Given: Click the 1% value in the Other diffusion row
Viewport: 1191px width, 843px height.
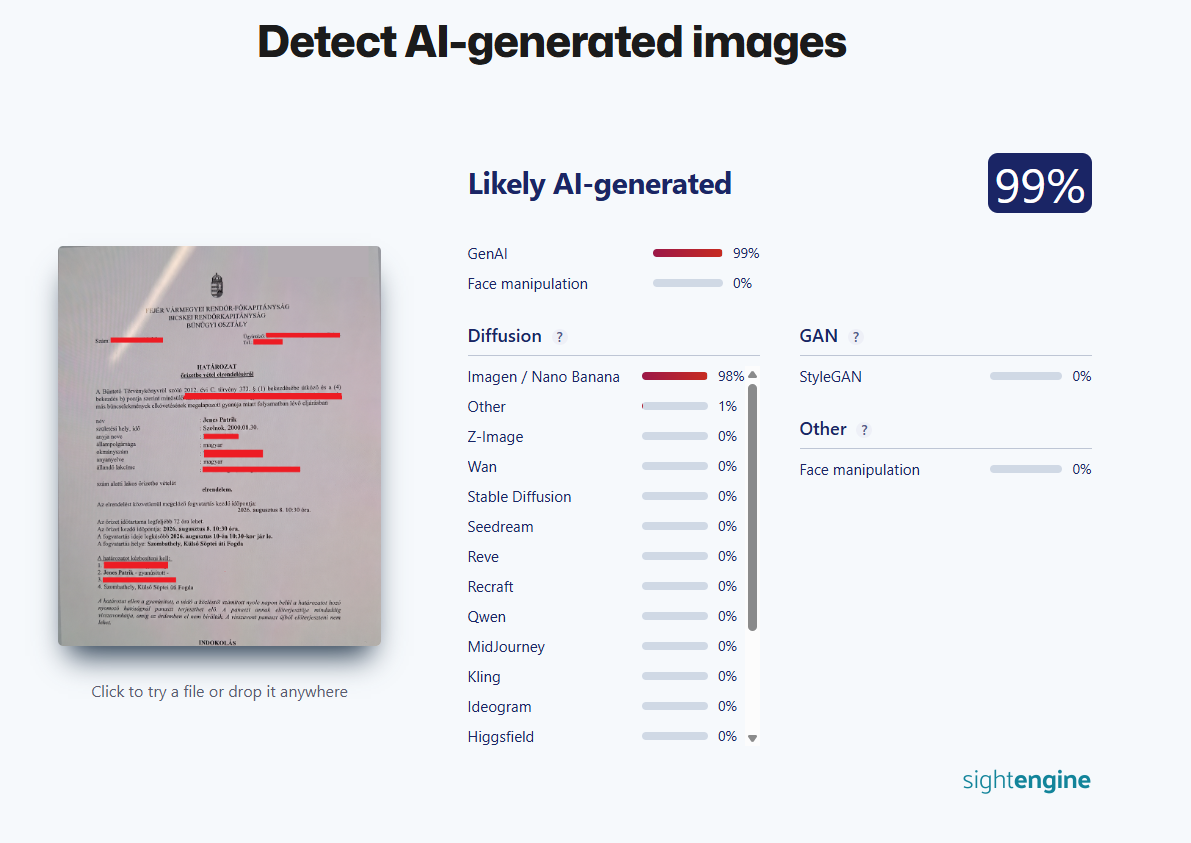Looking at the screenshot, I should (x=728, y=406).
